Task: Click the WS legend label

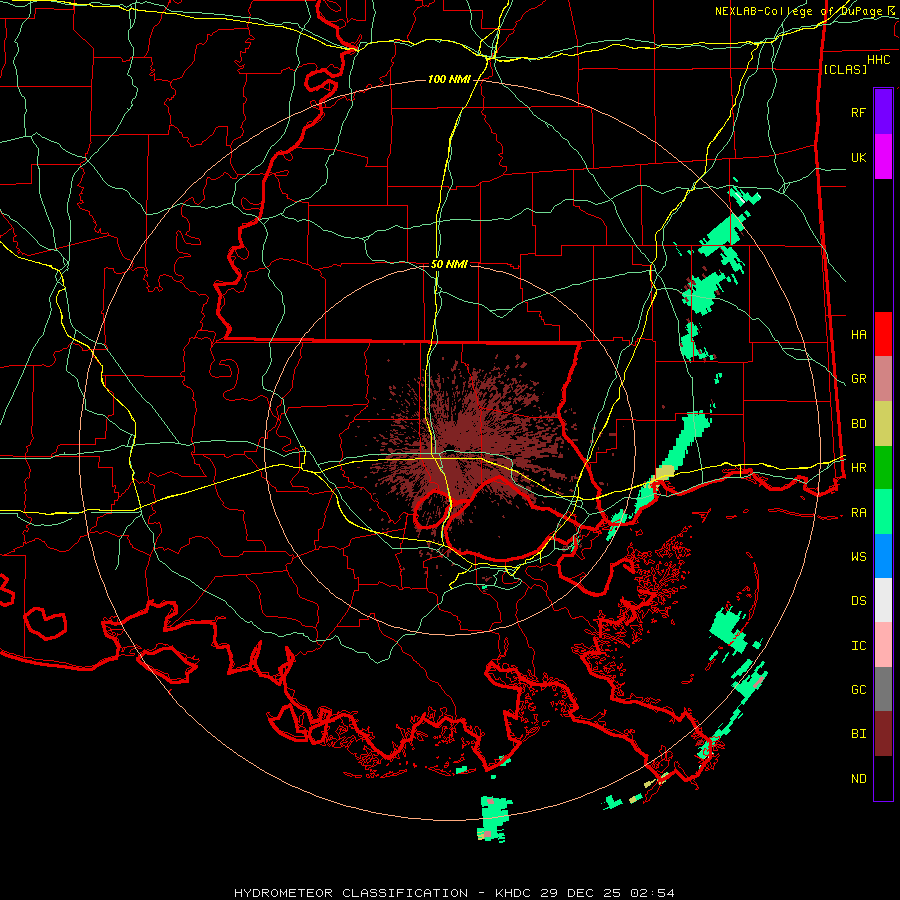Action: 859,556
